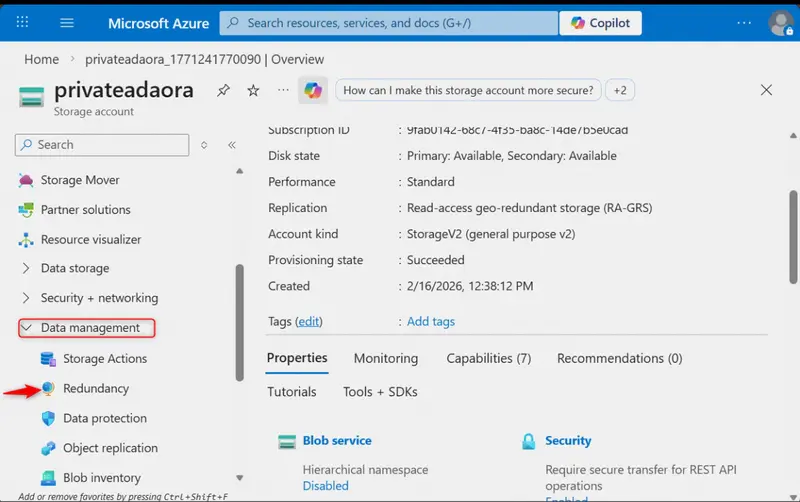Click the Blob service icon

click(x=287, y=442)
